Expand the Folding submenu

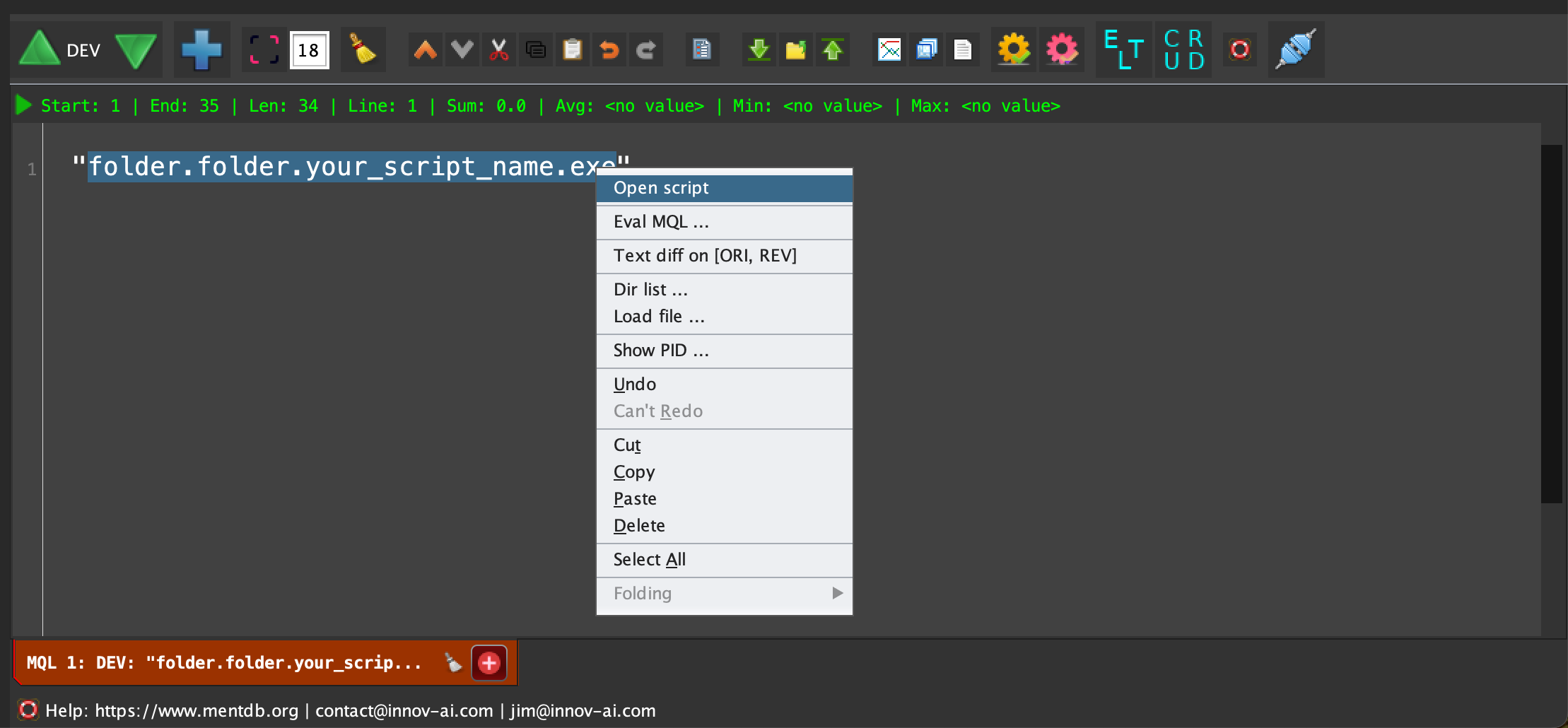click(724, 593)
